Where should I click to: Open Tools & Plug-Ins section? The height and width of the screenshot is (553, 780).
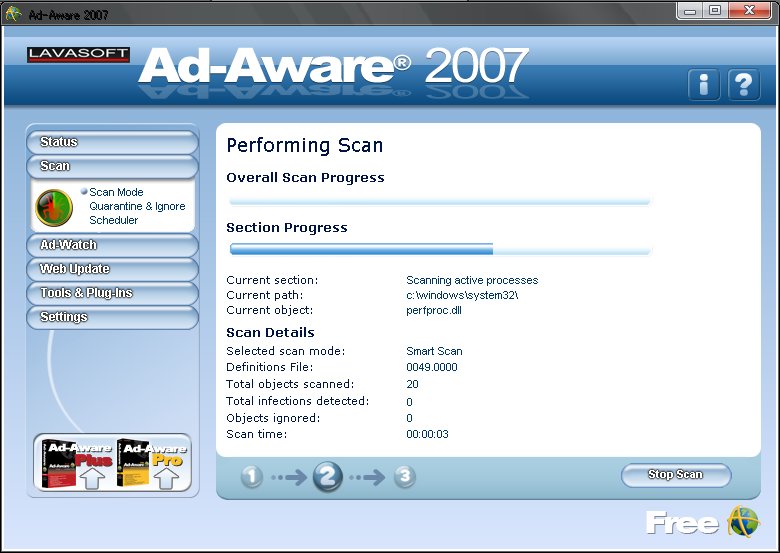(x=112, y=293)
